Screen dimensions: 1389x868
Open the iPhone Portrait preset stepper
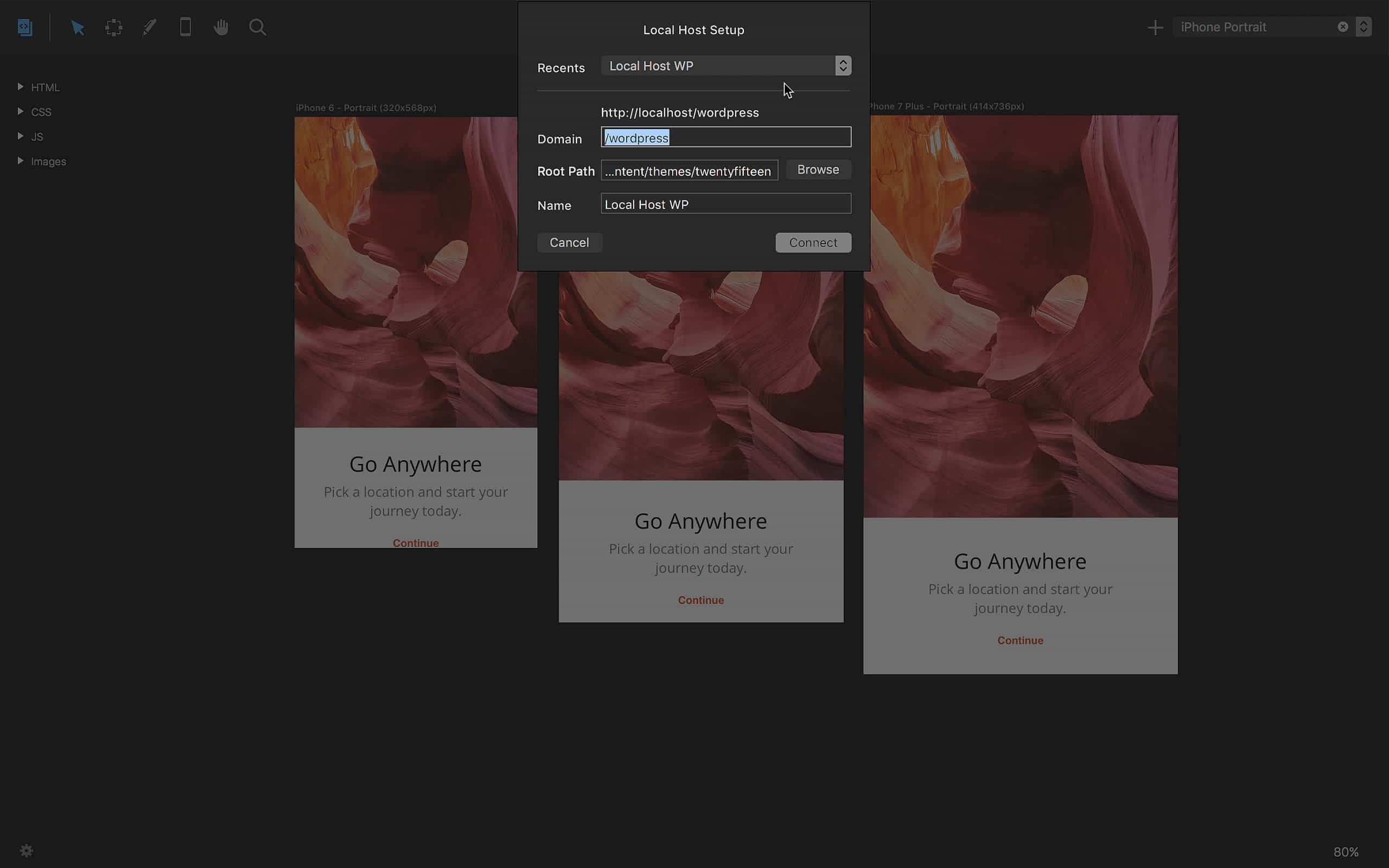click(1363, 27)
